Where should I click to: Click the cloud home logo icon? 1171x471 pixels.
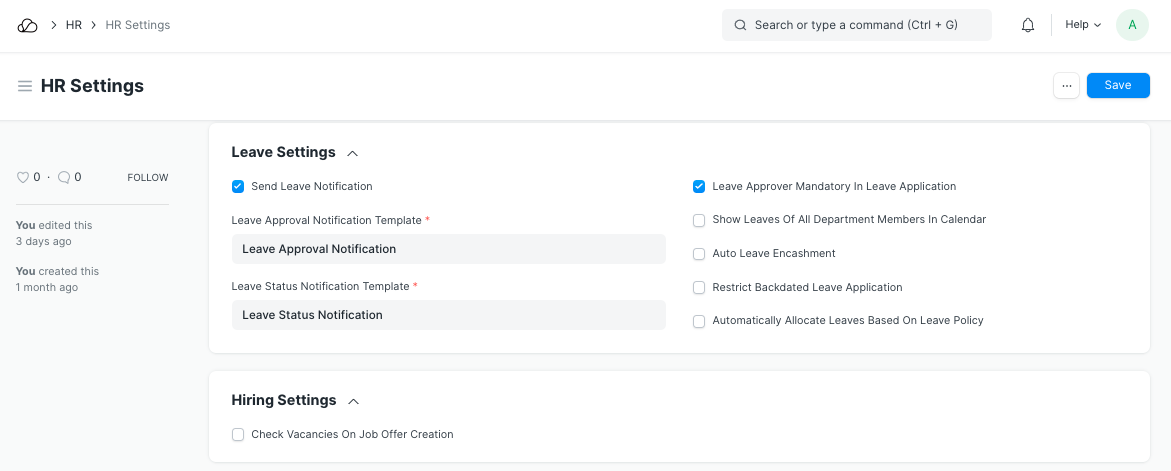[28, 25]
